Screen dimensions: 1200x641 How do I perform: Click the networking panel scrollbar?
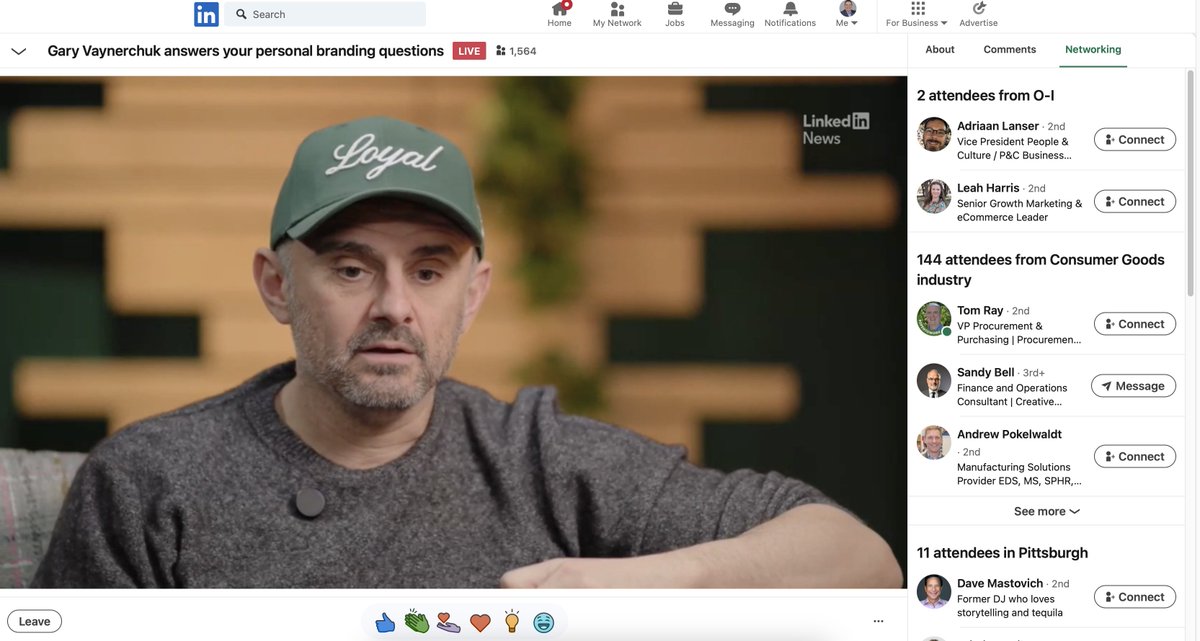pyautogui.click(x=1190, y=182)
